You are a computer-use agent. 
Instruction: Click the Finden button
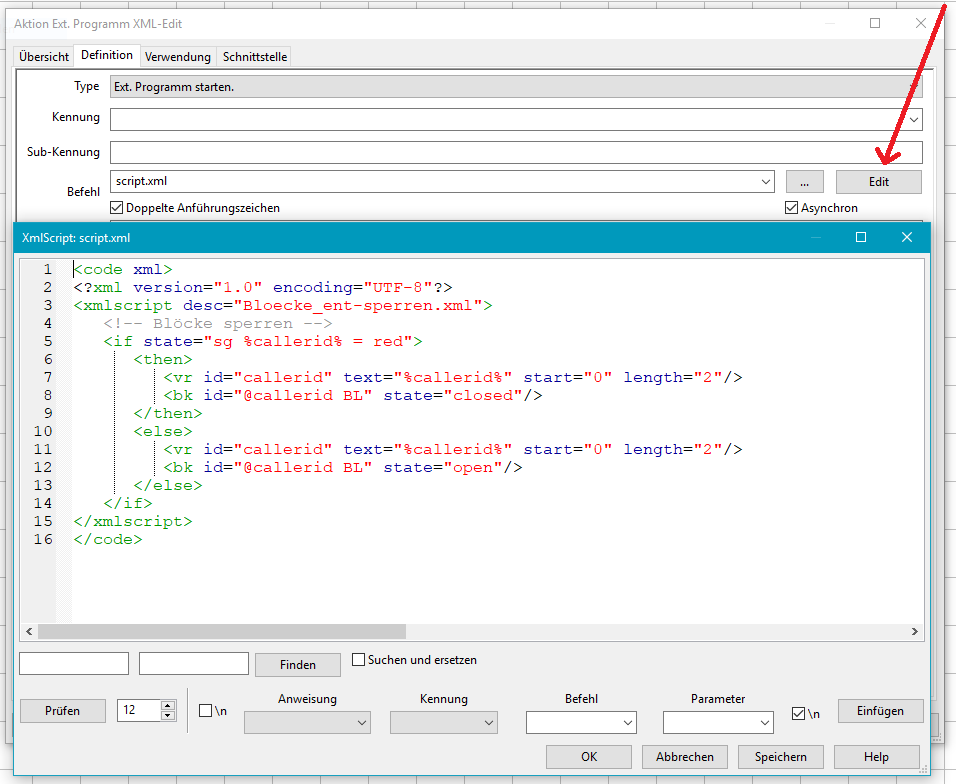(298, 664)
